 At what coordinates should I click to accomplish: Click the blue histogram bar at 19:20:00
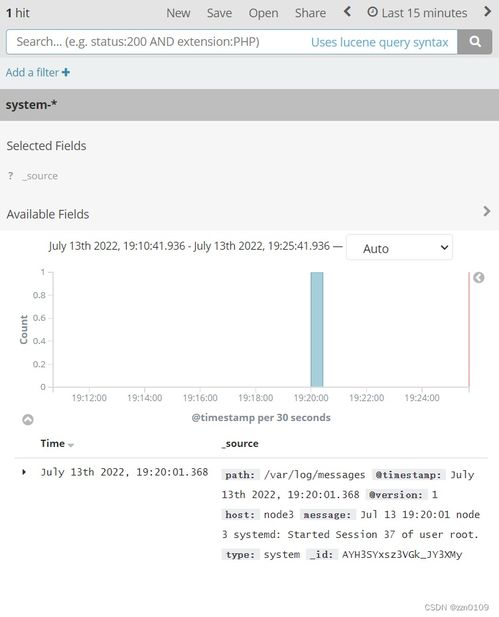coord(317,329)
